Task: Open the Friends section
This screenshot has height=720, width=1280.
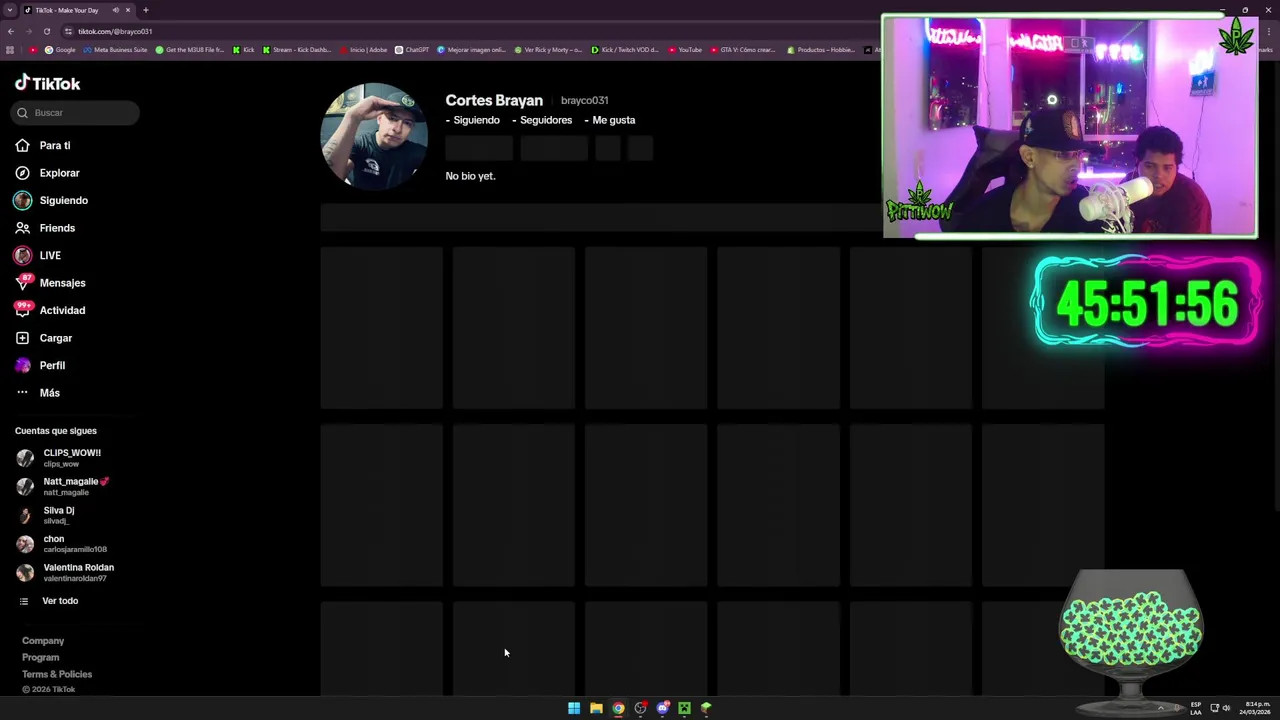Action: (45, 228)
